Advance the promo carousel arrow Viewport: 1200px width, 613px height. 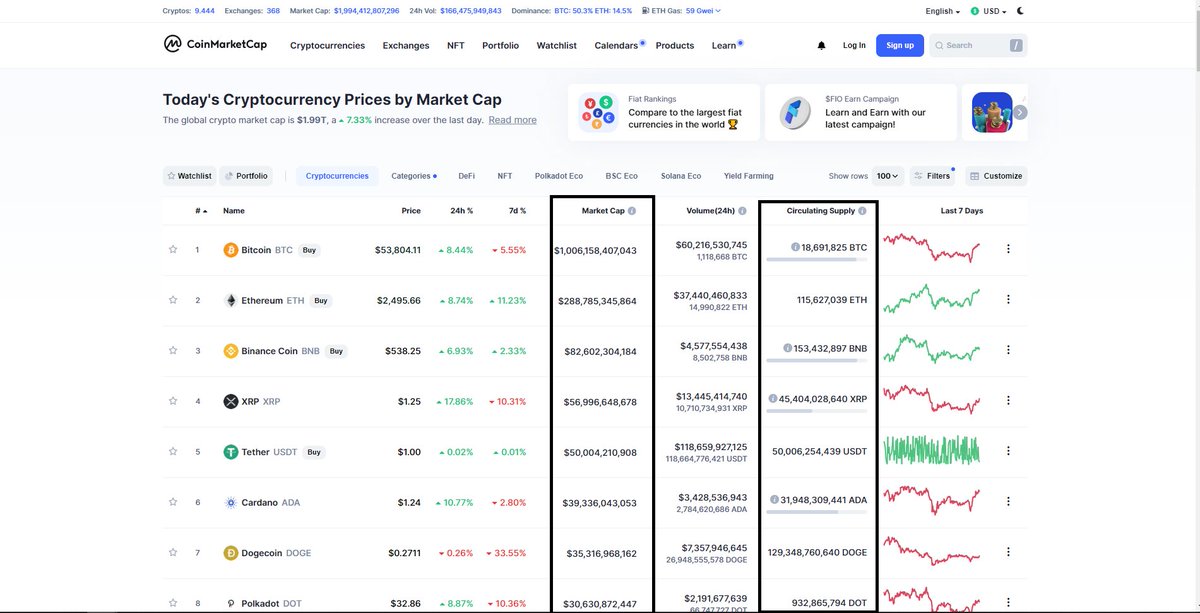(x=1020, y=112)
